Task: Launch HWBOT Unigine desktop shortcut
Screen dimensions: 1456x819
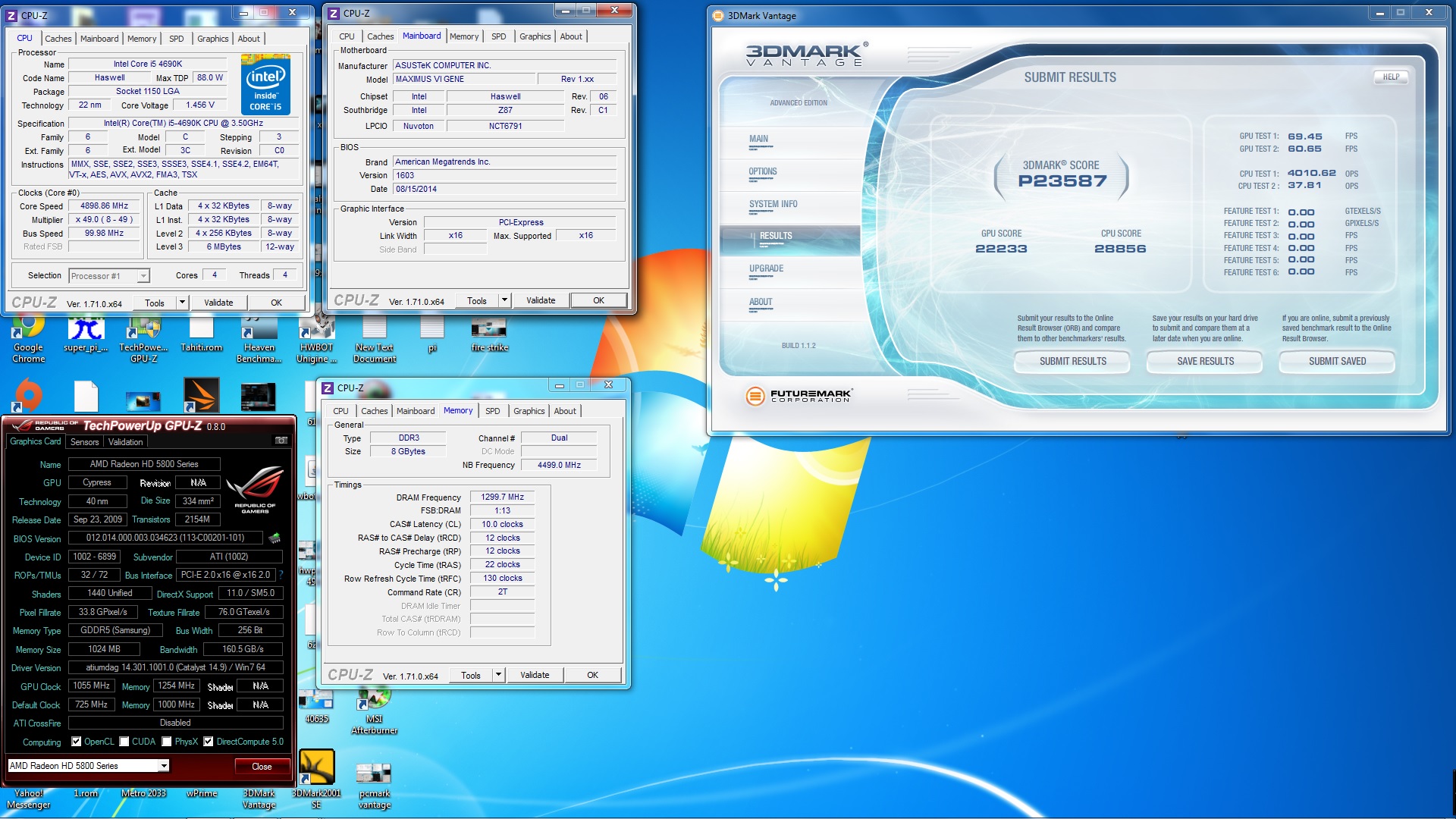Action: tap(316, 337)
